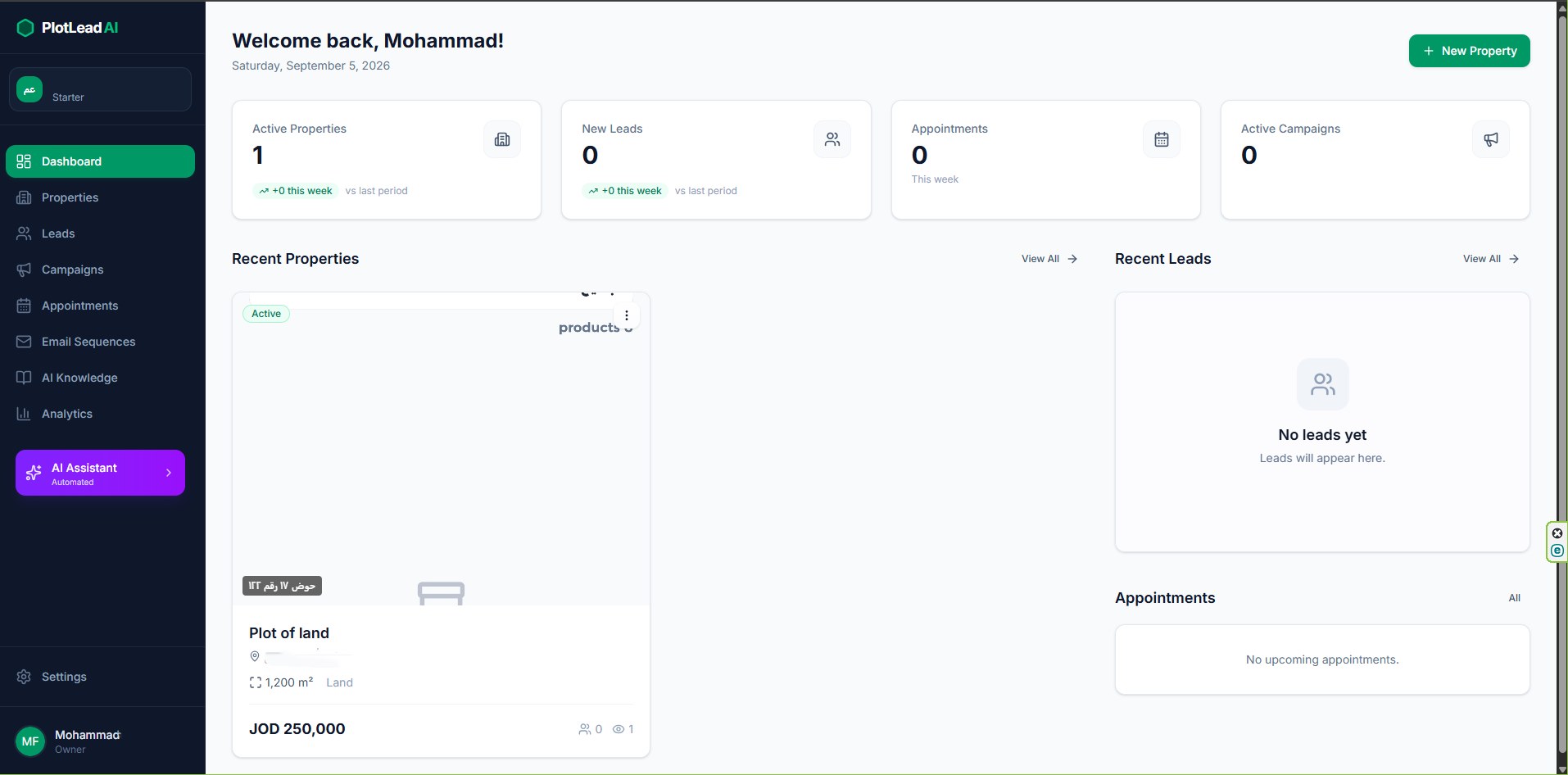The height and width of the screenshot is (775, 1568).
Task: Click the New Leads "+0 this week" badge
Action: click(625, 191)
